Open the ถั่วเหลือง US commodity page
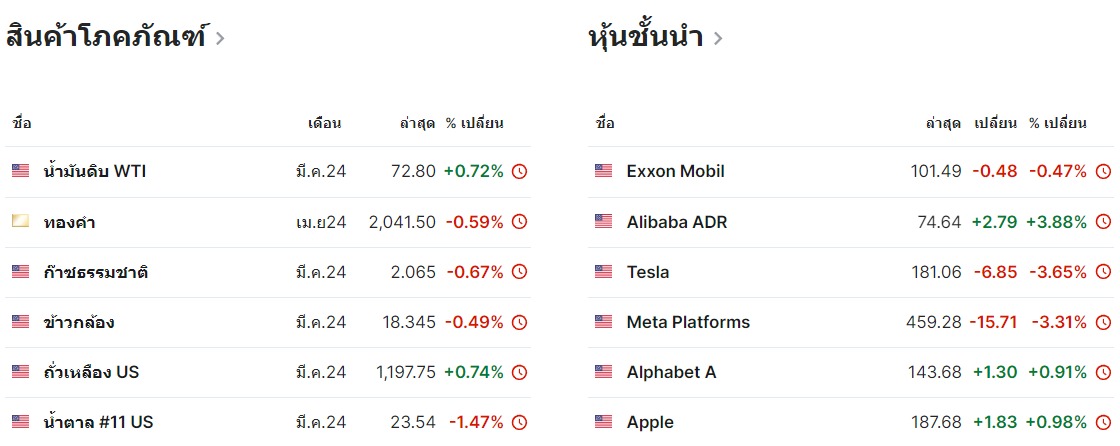The height and width of the screenshot is (446, 1120). (91, 372)
